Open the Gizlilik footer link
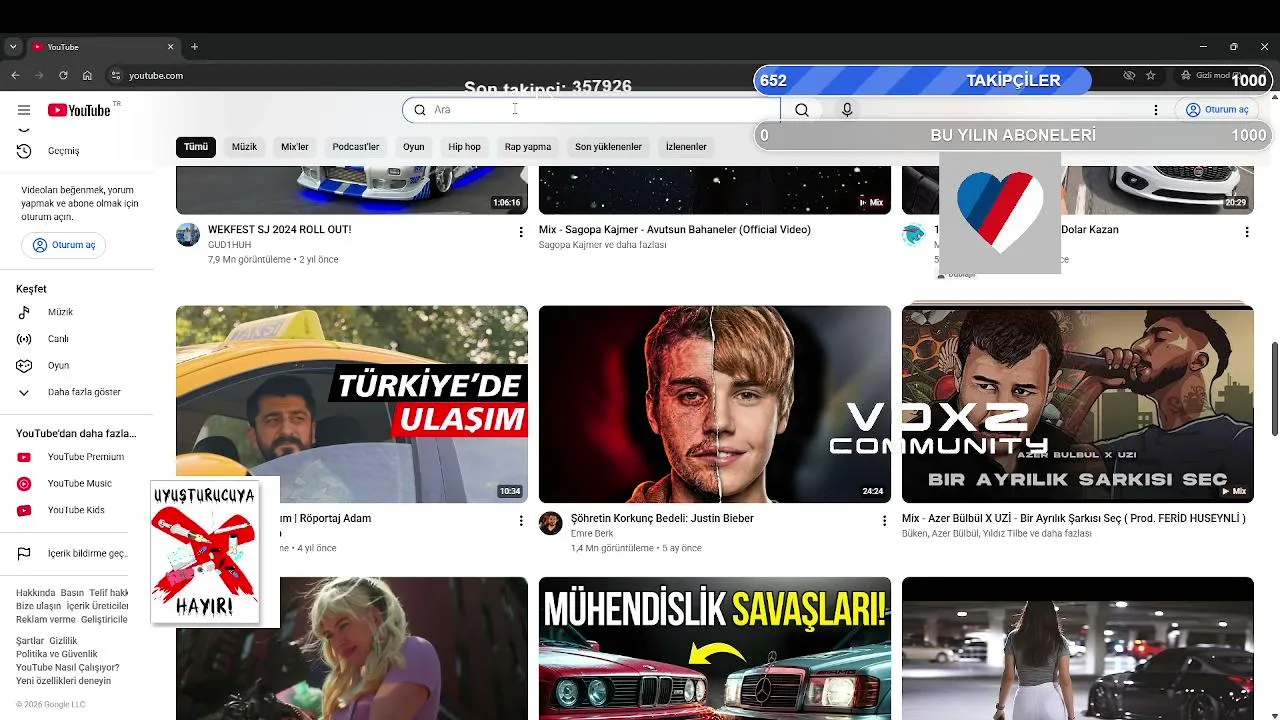 [63, 641]
